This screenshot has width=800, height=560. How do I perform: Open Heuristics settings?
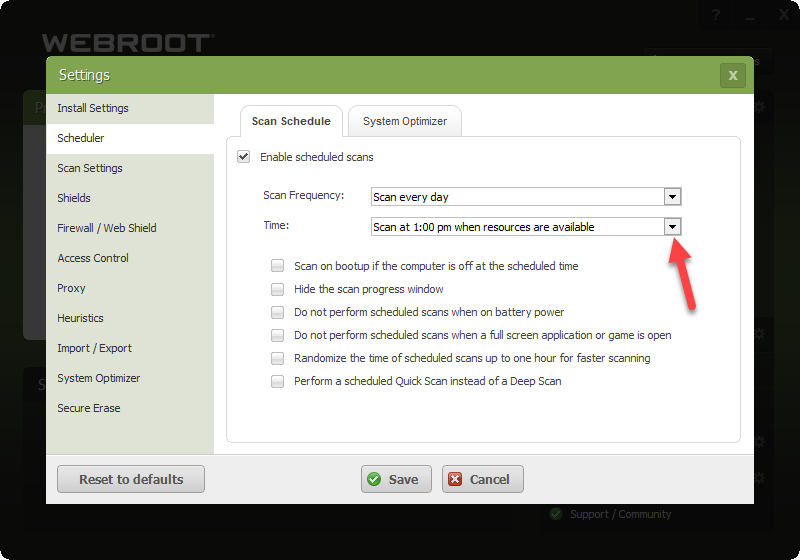tap(130, 318)
